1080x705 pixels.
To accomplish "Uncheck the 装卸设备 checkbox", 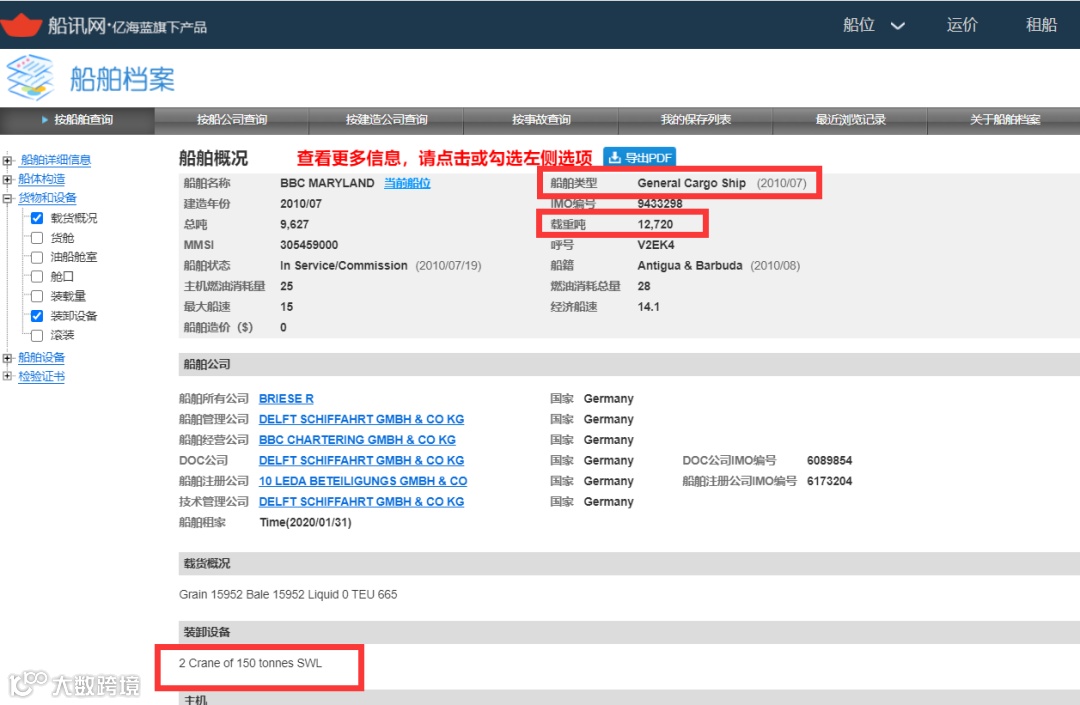I will coord(37,316).
